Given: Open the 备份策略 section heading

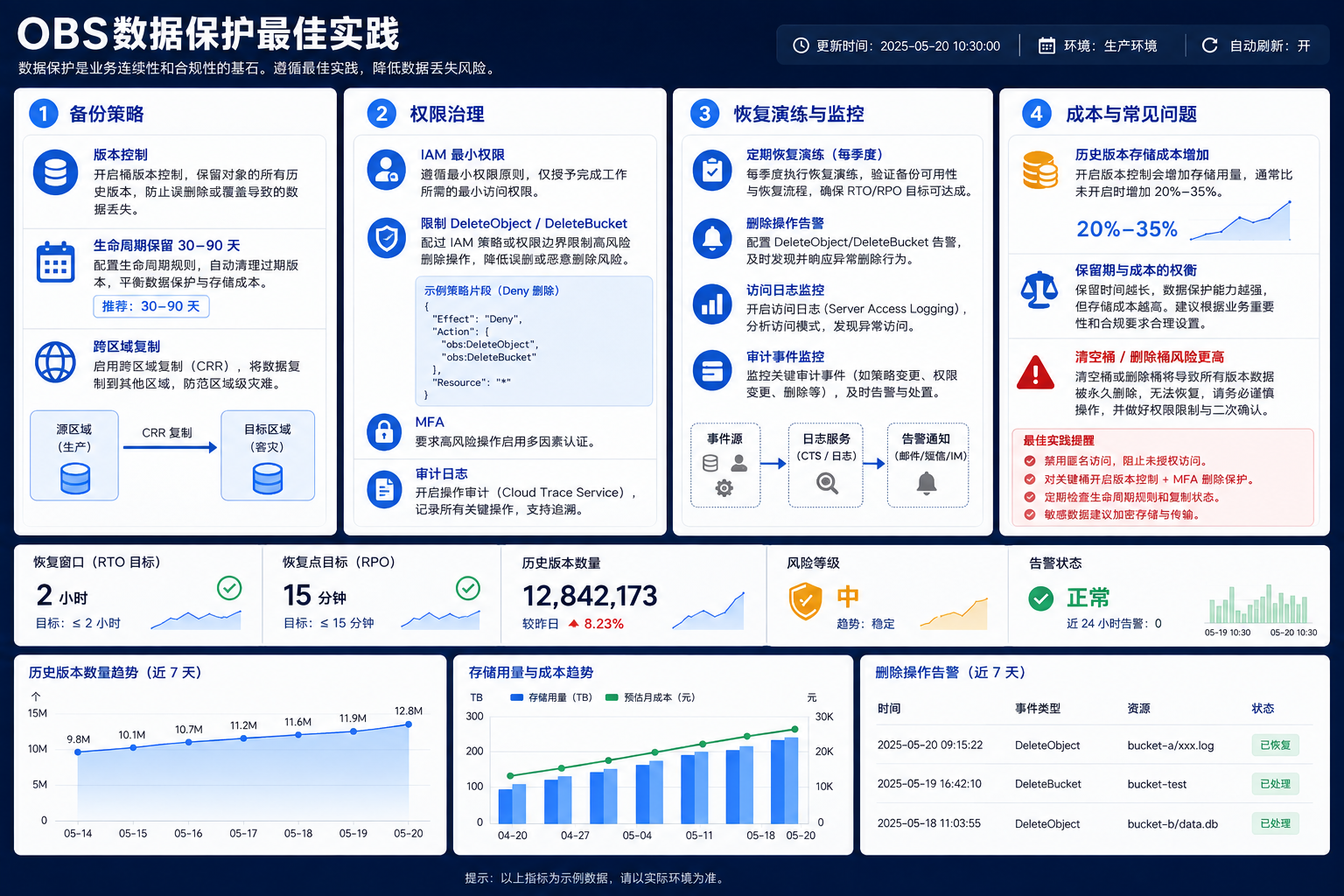Looking at the screenshot, I should point(106,114).
